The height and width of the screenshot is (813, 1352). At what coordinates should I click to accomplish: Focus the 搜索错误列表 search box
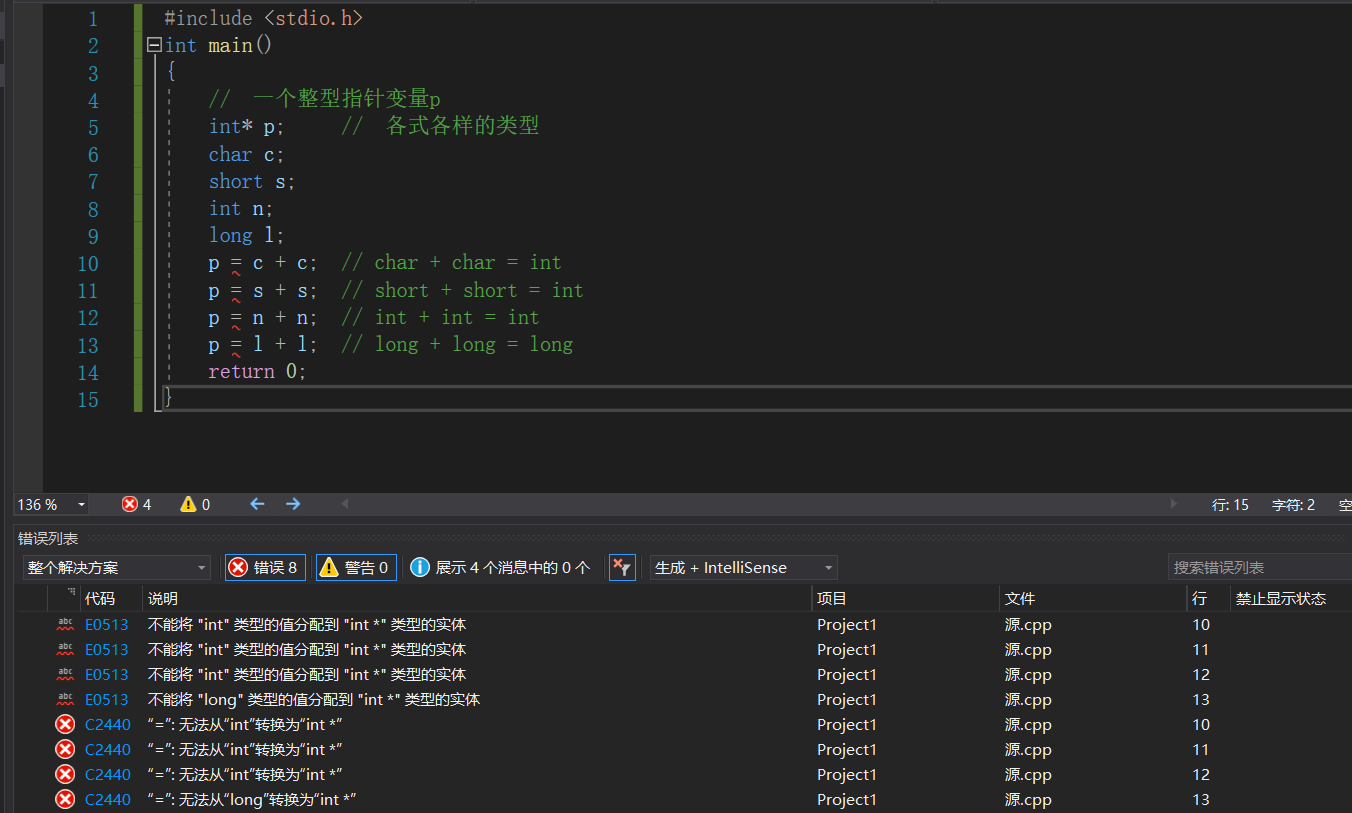(1260, 567)
